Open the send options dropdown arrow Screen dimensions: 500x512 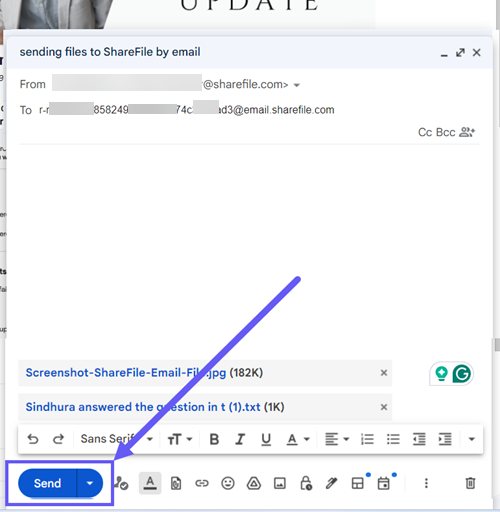[x=90, y=483]
